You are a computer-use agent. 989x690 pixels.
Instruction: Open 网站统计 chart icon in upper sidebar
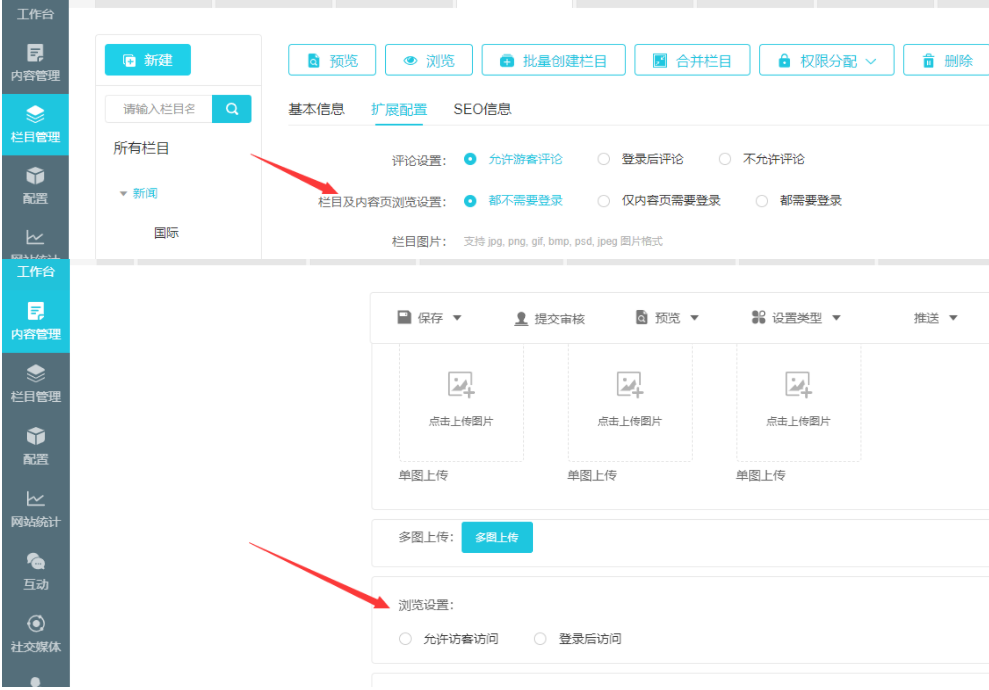[x=35, y=237]
